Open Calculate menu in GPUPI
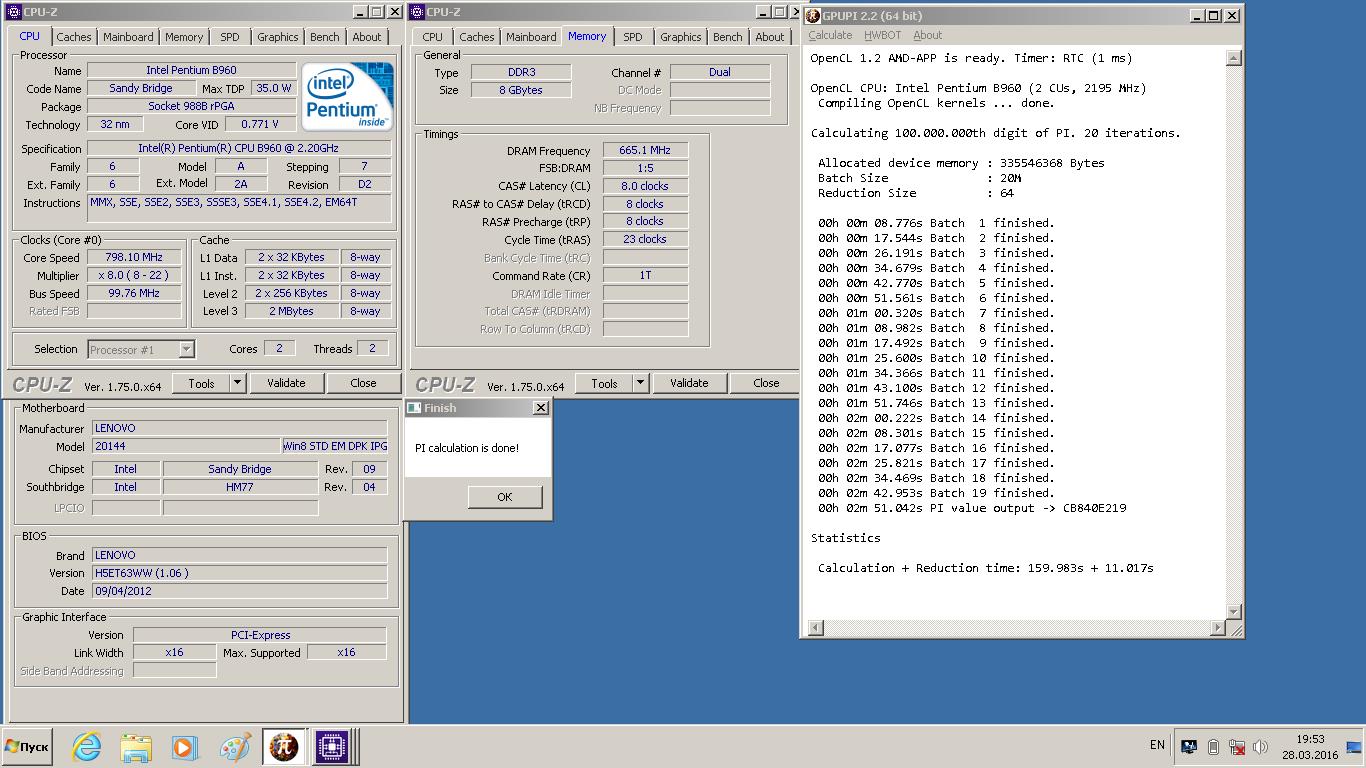Screen dimensions: 1366x768 tap(830, 35)
